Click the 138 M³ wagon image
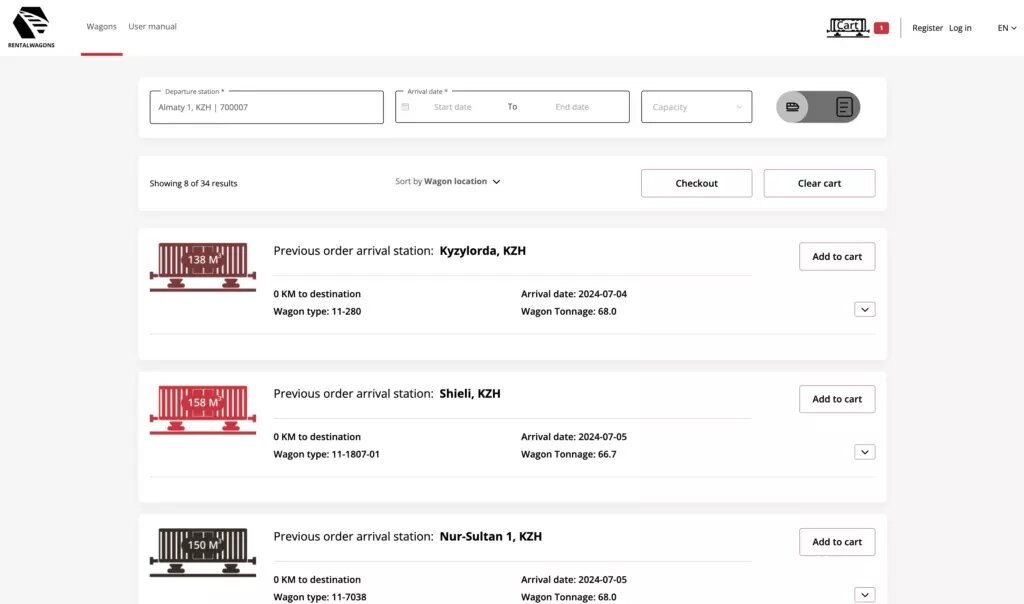This screenshot has height=604, width=1024. click(x=202, y=266)
